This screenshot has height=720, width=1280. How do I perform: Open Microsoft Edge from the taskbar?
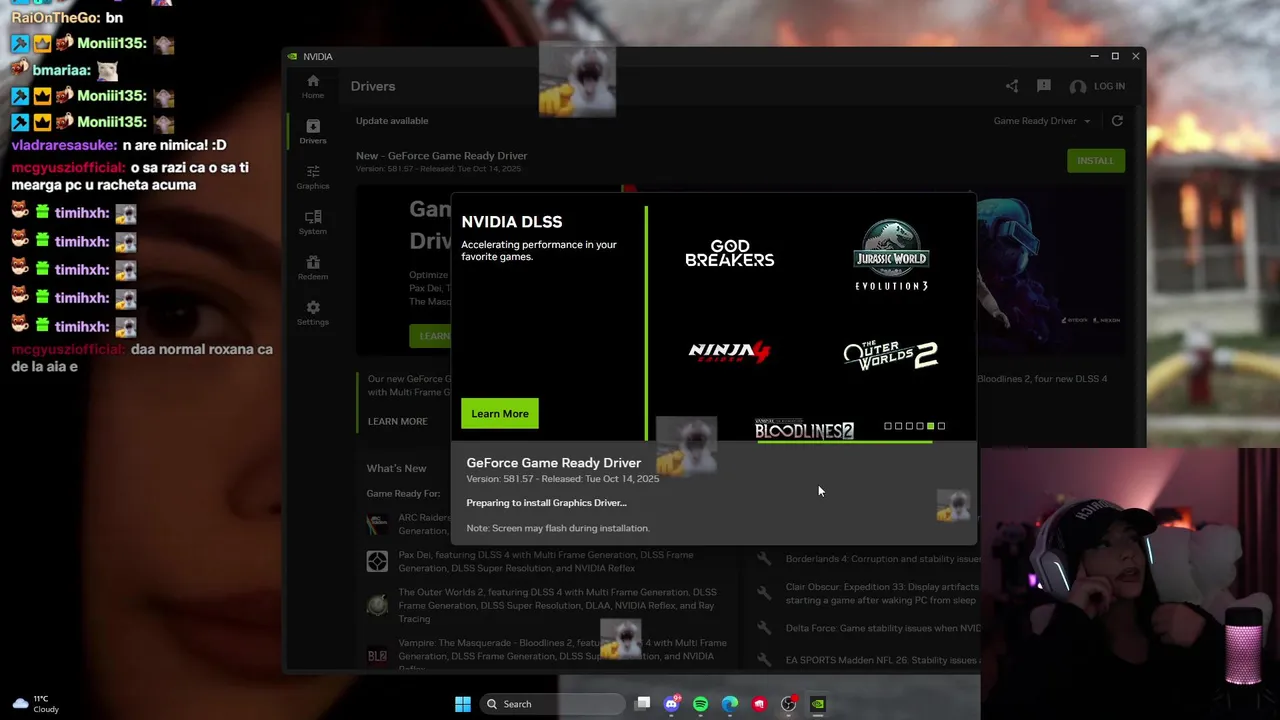[730, 704]
